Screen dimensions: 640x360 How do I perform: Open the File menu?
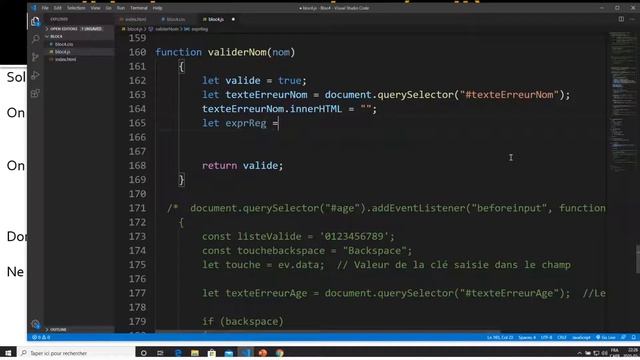(x=45, y=8)
